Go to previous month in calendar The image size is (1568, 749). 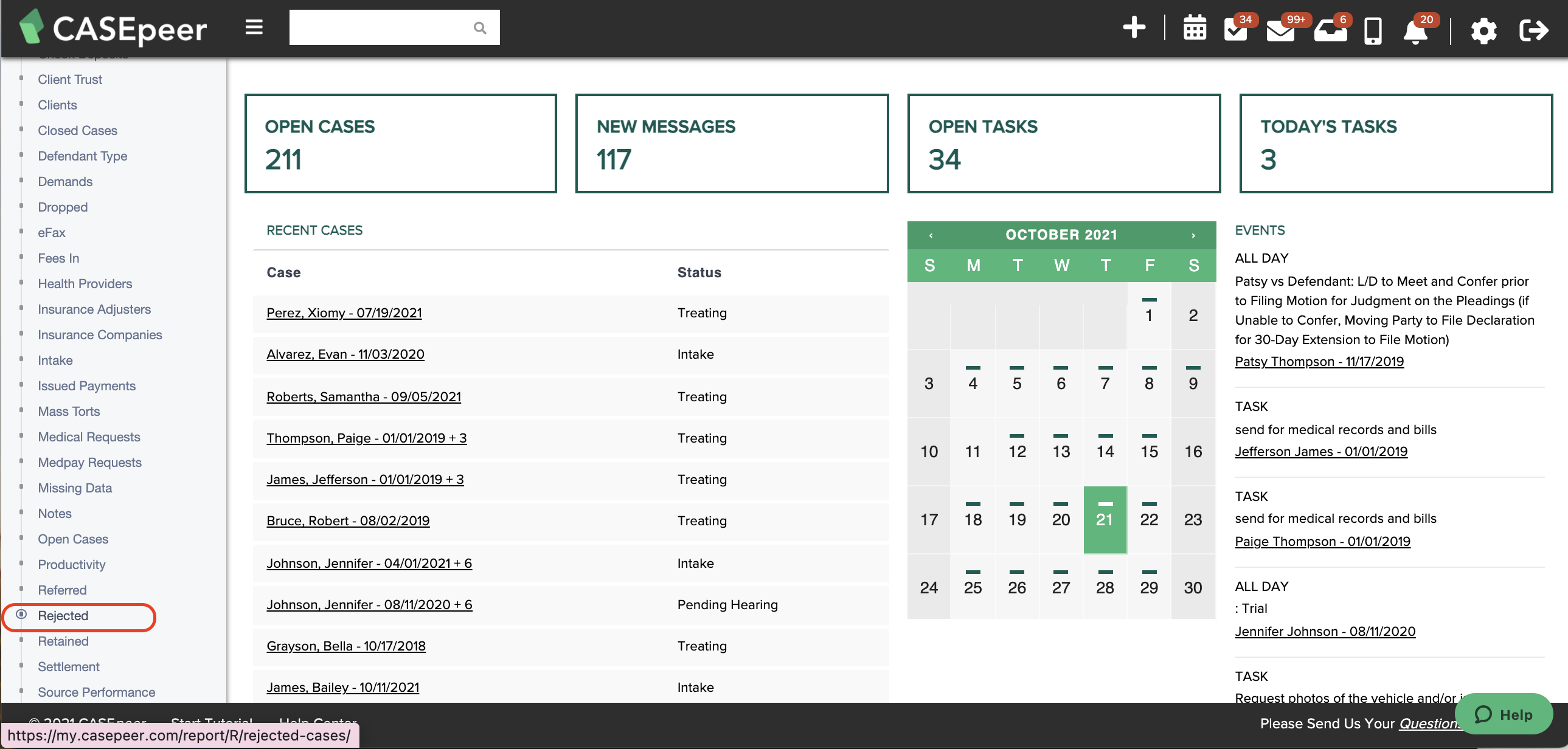(931, 235)
